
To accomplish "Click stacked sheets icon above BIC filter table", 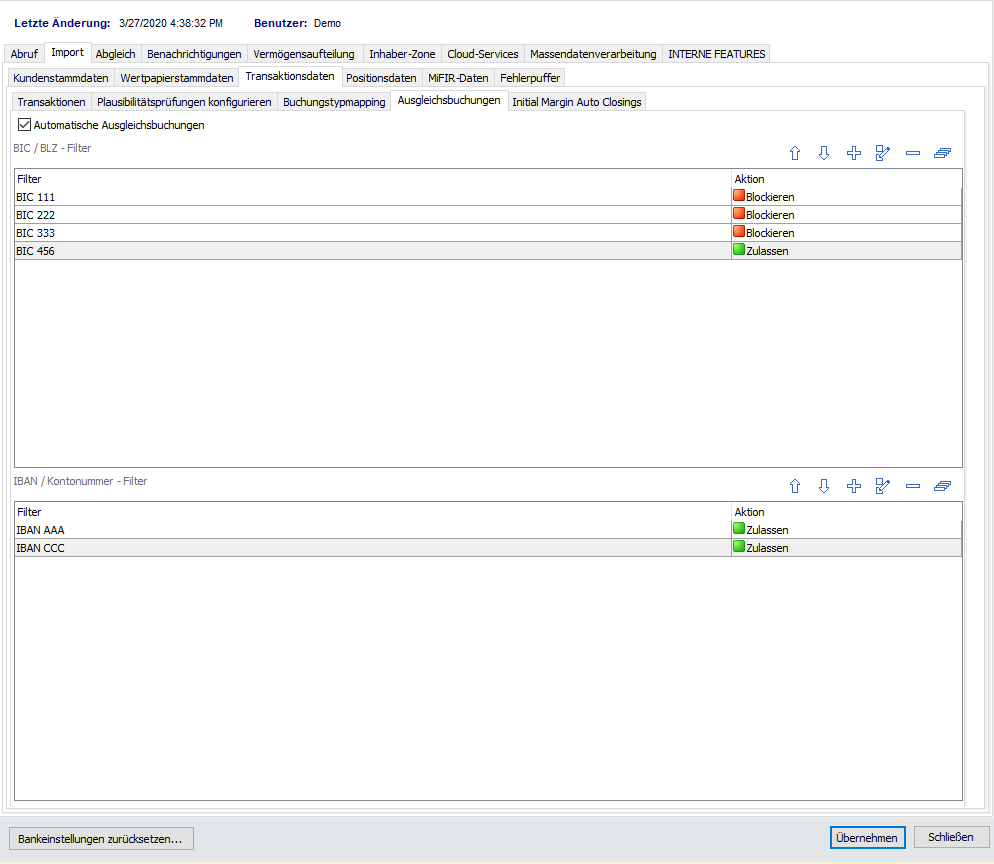I will (x=942, y=153).
